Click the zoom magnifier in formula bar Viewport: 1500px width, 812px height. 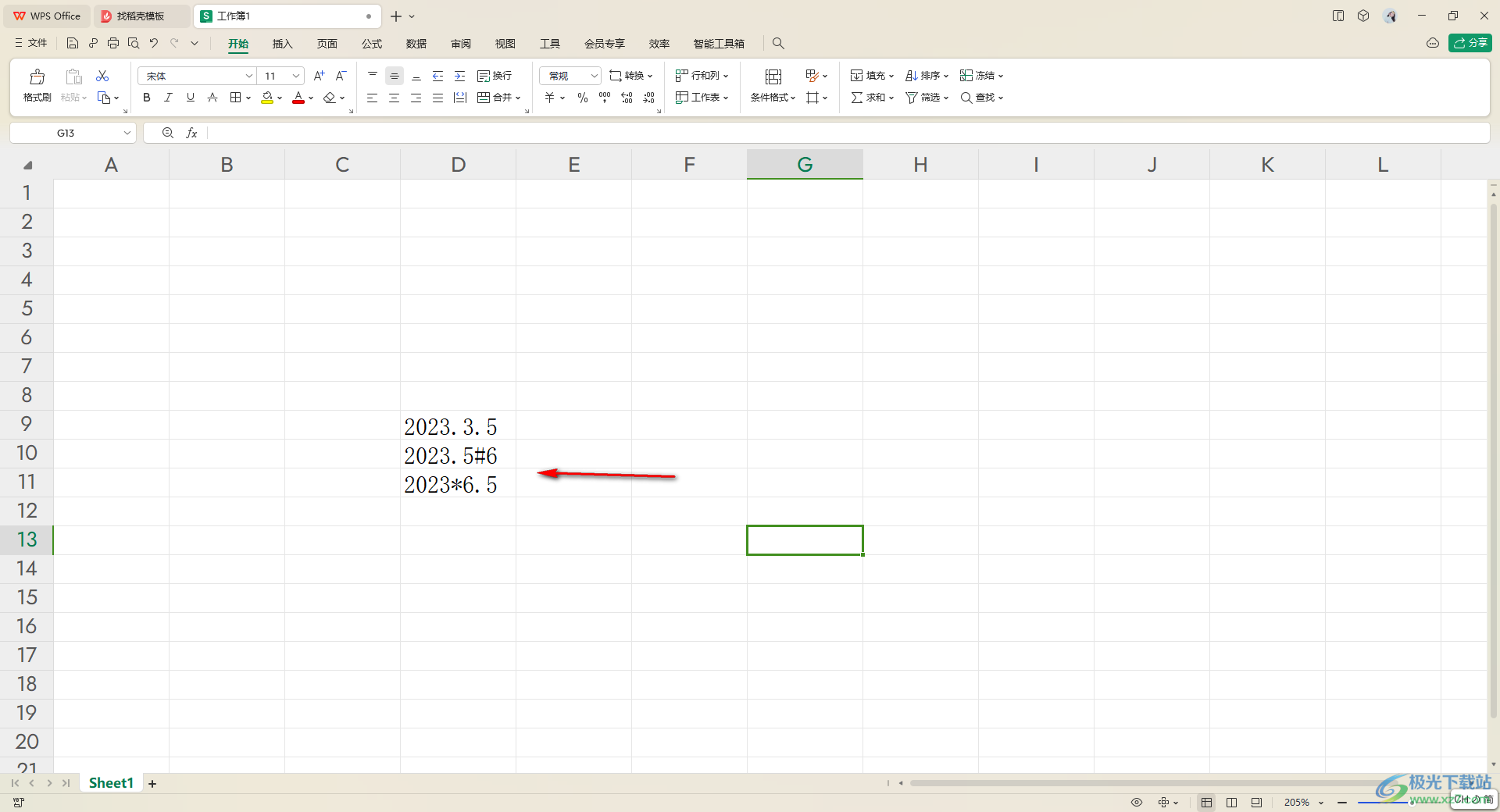tap(168, 134)
